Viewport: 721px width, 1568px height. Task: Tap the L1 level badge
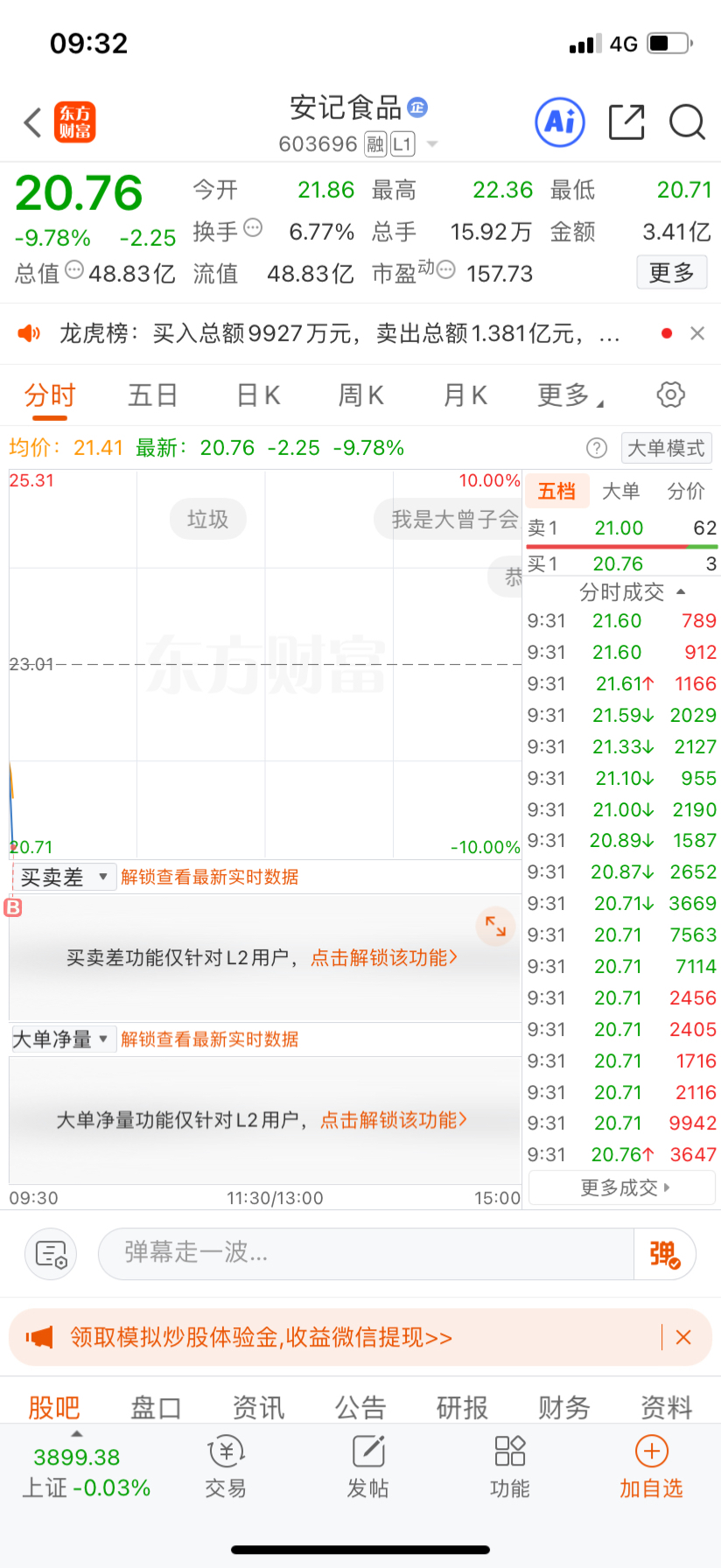point(402,144)
